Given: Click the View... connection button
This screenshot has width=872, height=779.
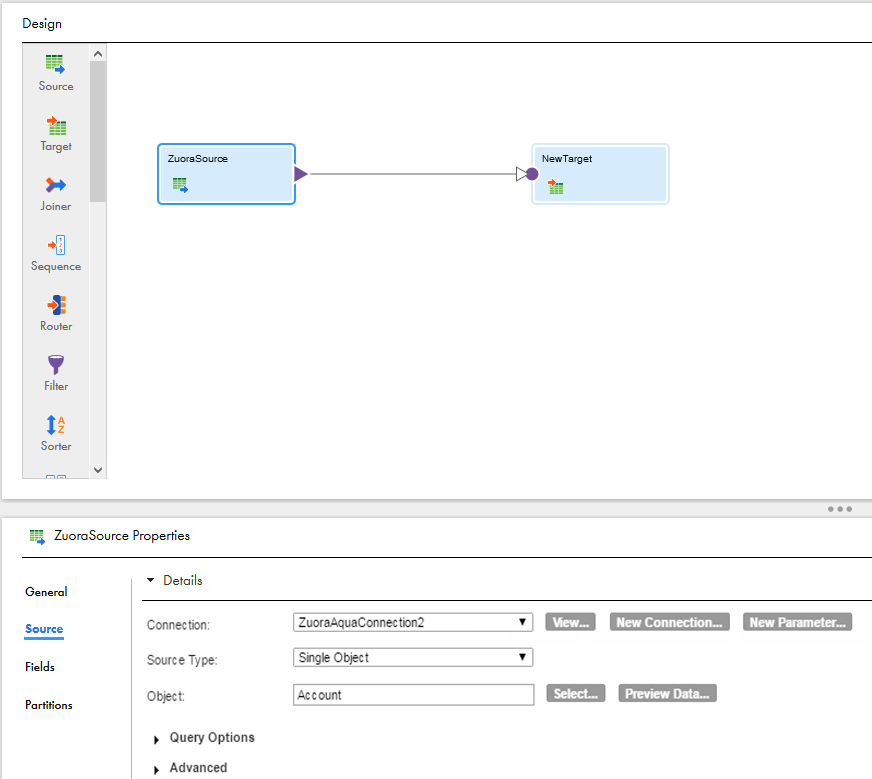Looking at the screenshot, I should (x=571, y=622).
